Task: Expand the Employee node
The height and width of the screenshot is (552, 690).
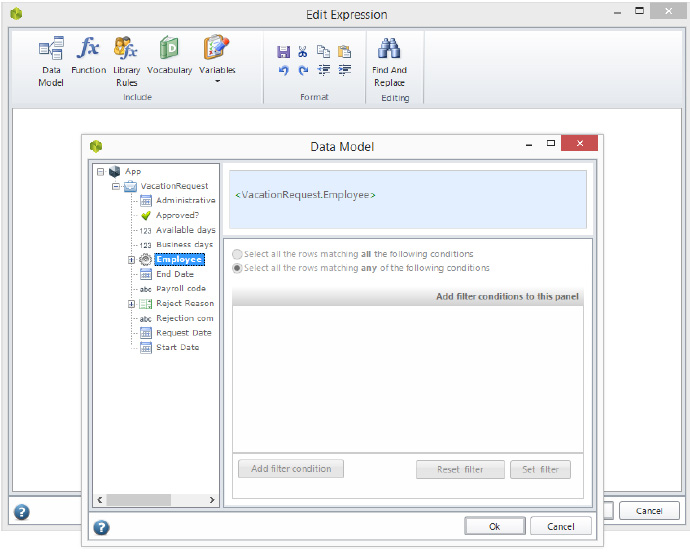Action: coord(131,260)
